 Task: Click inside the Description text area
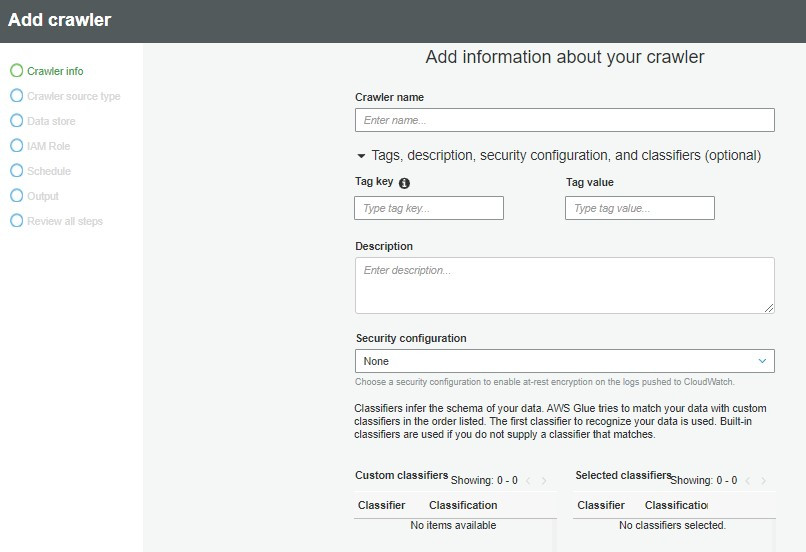pyautogui.click(x=564, y=285)
